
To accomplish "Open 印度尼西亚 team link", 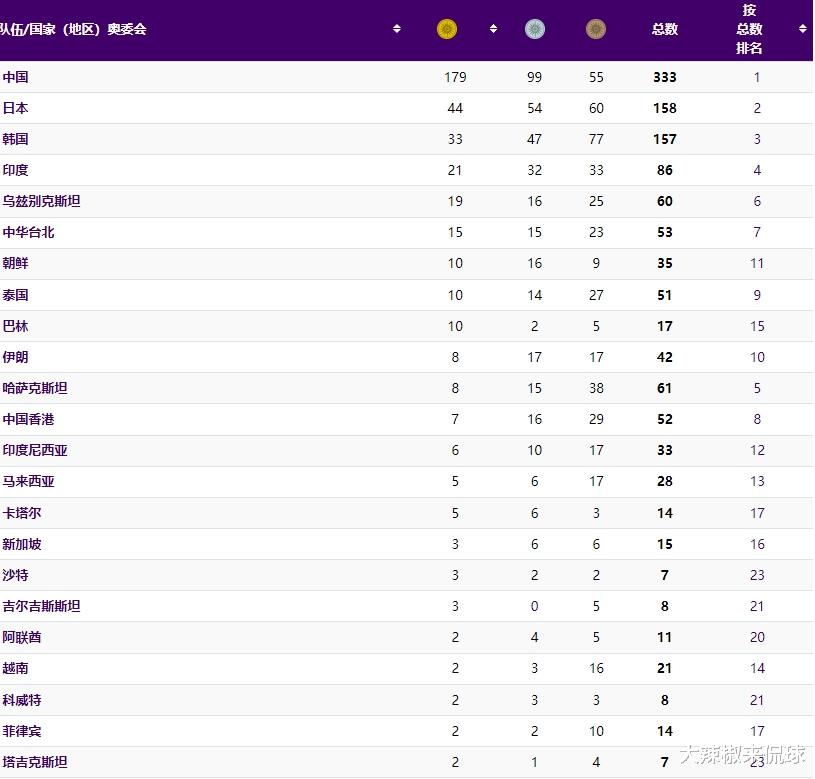I will 35,450.
